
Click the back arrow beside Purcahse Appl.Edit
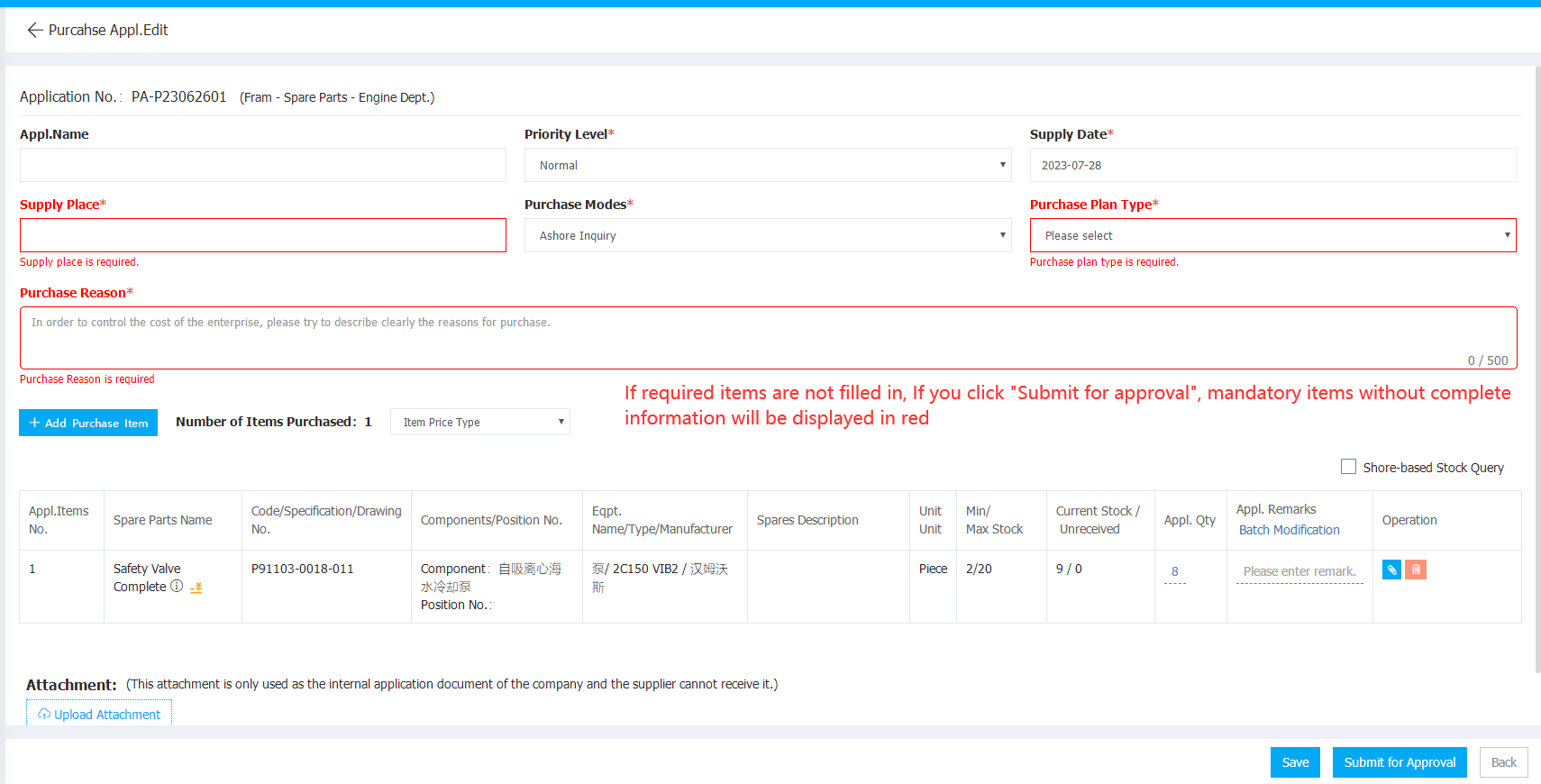tap(35, 30)
